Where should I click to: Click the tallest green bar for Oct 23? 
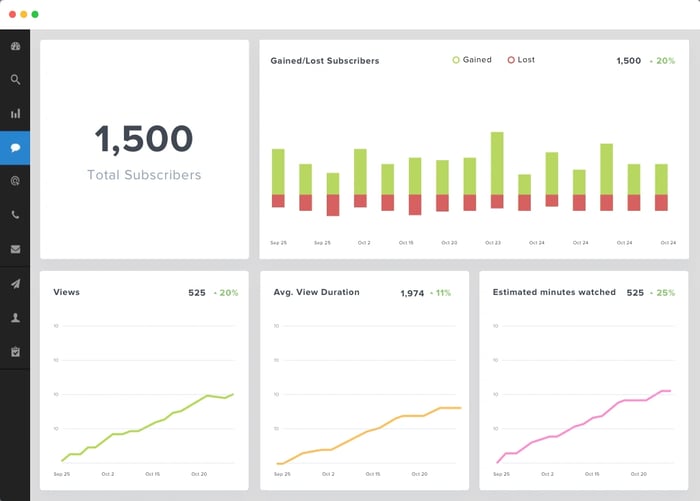(x=497, y=162)
